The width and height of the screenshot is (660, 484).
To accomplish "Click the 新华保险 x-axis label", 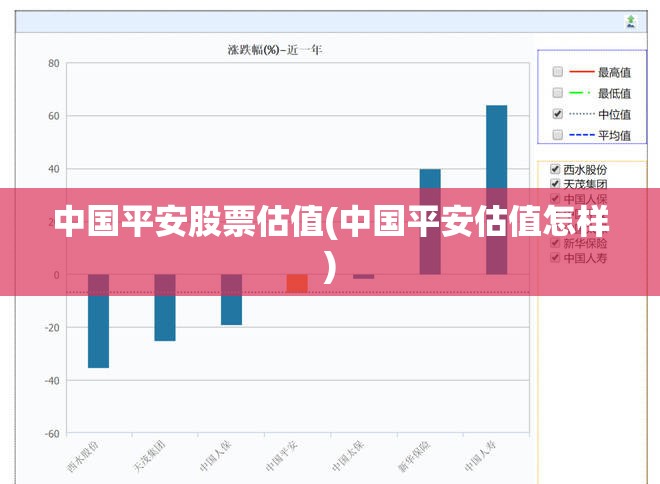I will click(x=414, y=456).
